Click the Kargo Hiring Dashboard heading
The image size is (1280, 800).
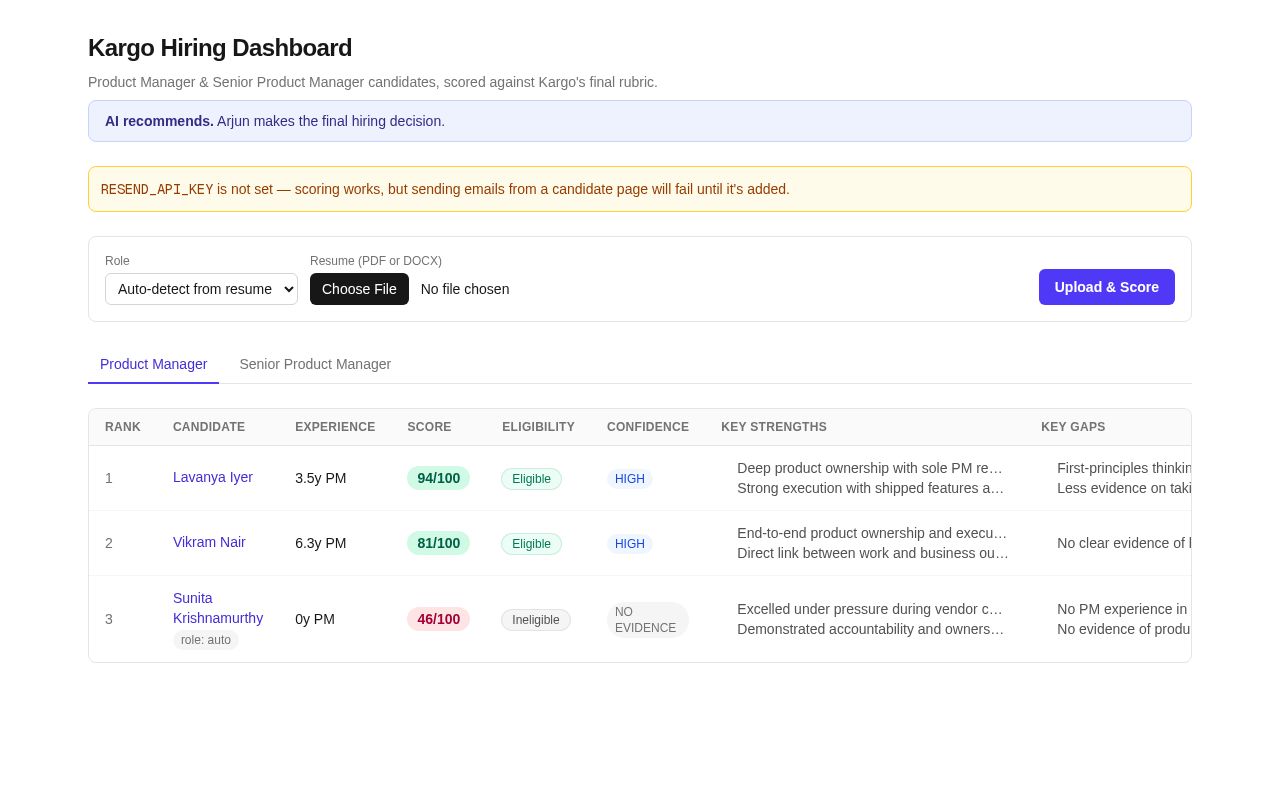(220, 48)
